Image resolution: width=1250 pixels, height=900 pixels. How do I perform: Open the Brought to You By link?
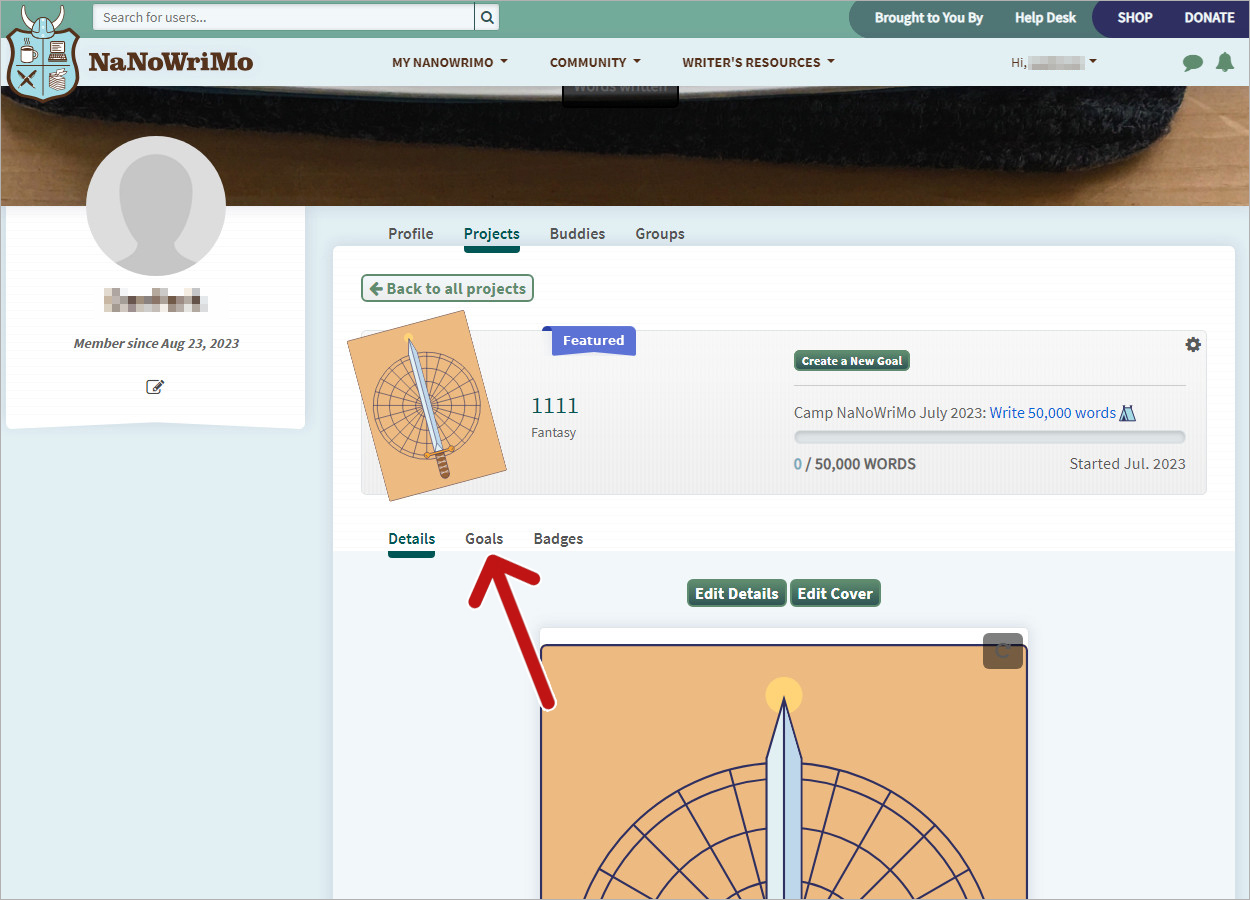(x=929, y=18)
